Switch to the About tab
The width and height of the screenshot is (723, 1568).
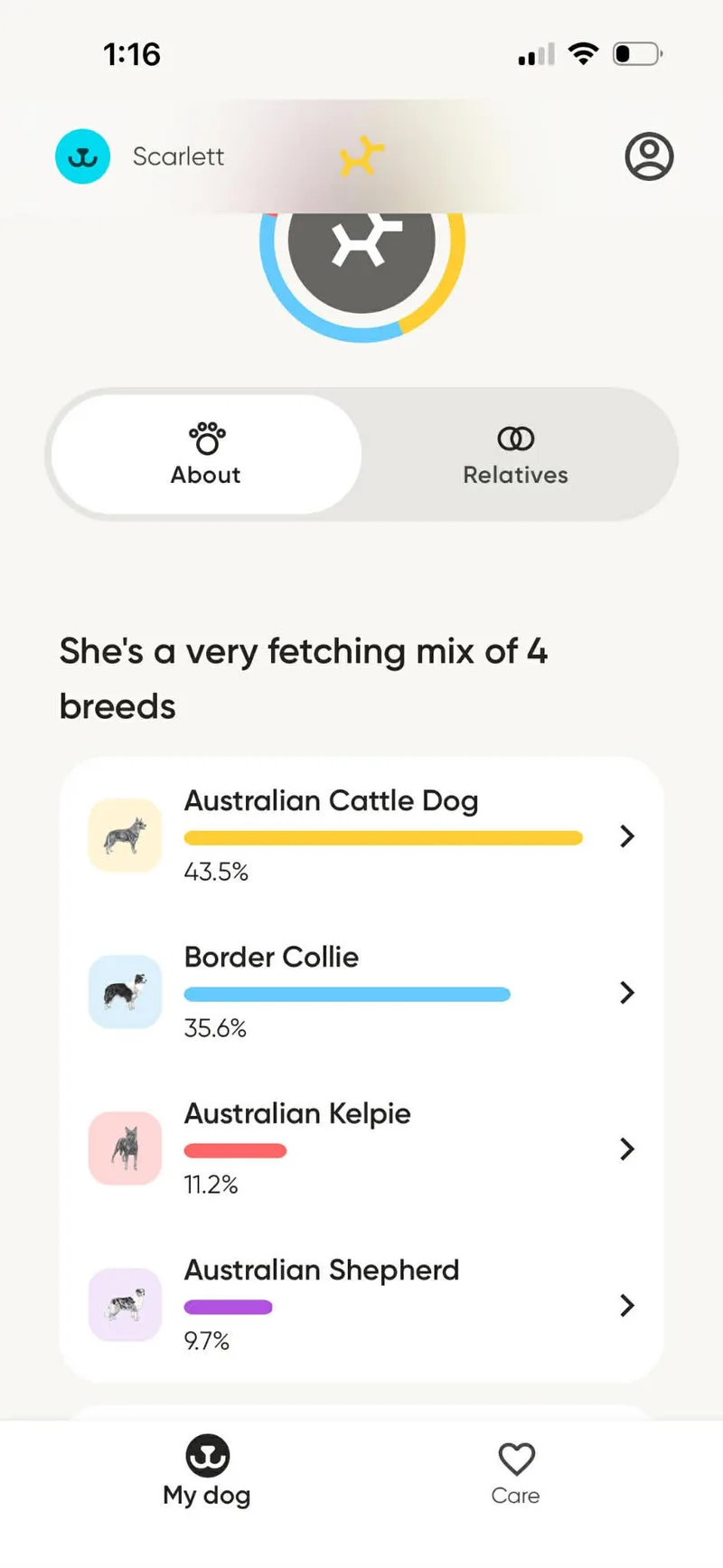206,455
